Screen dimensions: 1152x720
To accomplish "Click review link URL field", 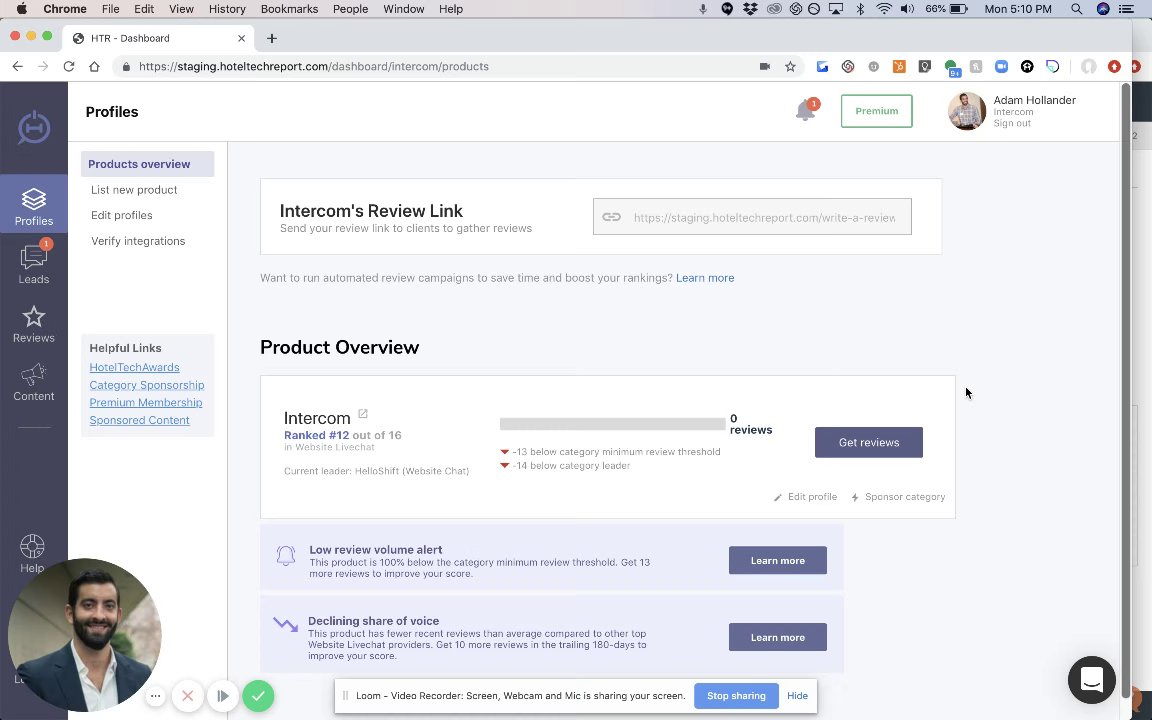I will [x=752, y=217].
